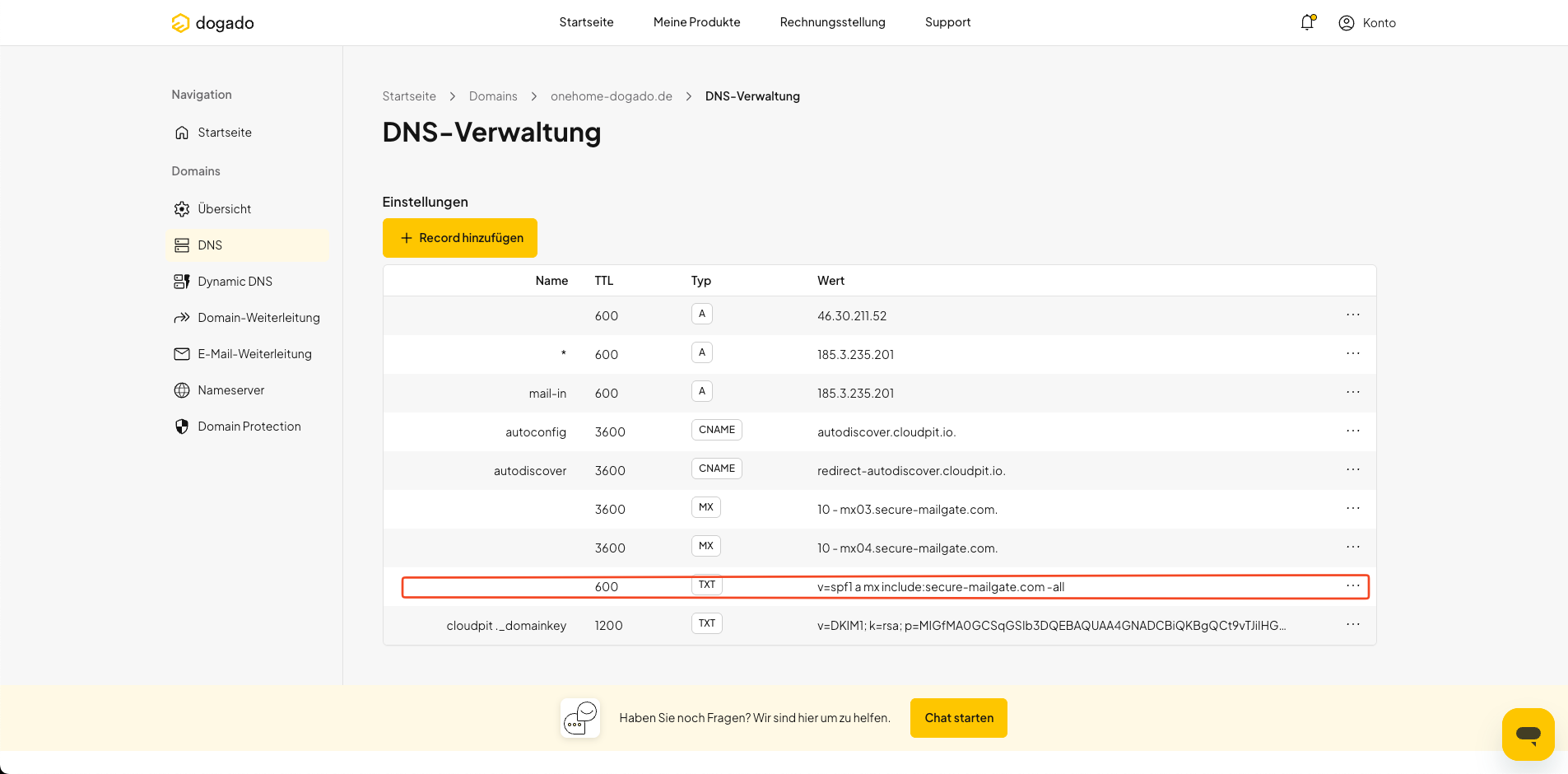
Task: Open options menu for 46.30.211.52 record
Action: tap(1353, 315)
